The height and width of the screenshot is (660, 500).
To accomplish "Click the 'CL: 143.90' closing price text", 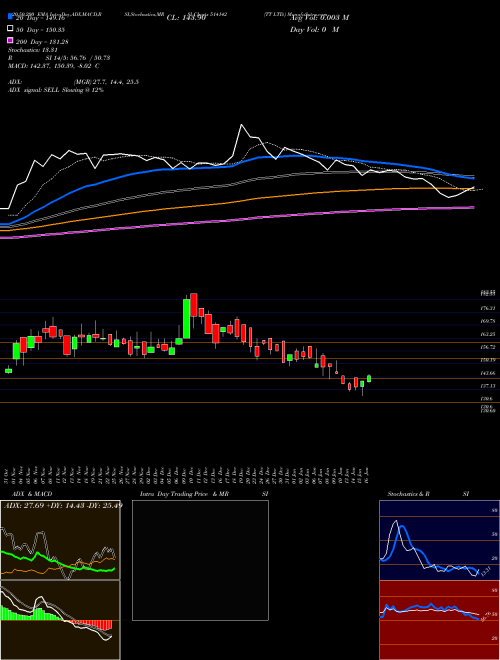I will (186, 18).
